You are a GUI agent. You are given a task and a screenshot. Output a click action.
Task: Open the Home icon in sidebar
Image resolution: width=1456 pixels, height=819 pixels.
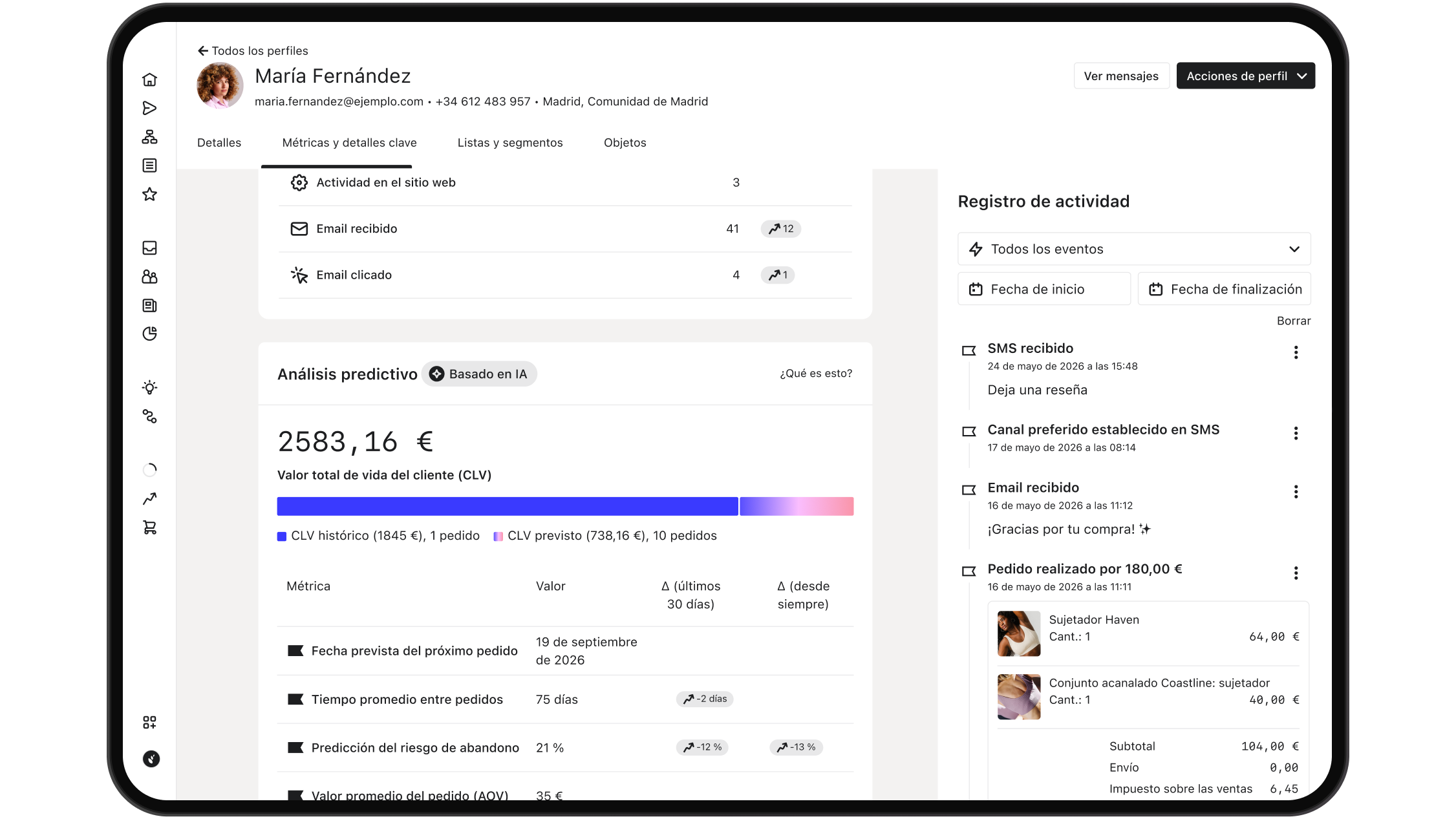pyautogui.click(x=149, y=80)
